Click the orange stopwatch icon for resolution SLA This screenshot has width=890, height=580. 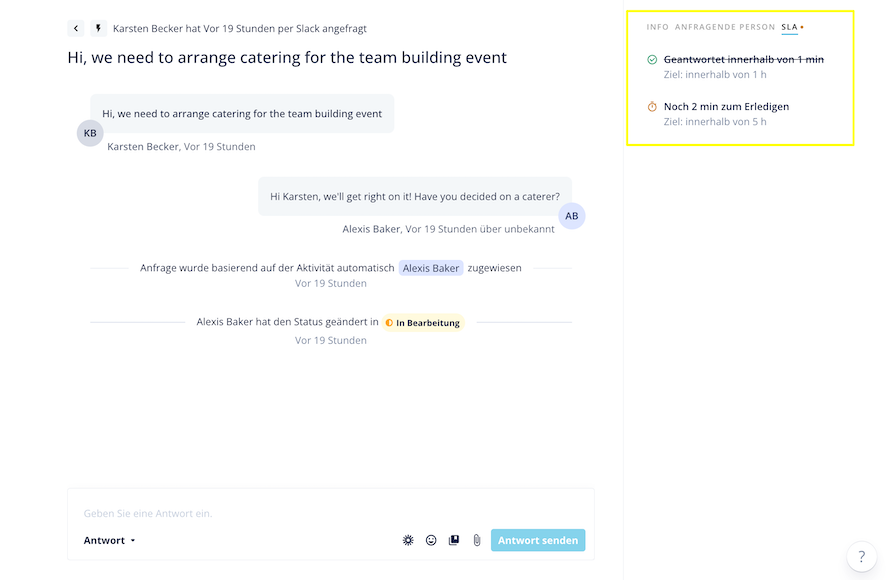[652, 107]
